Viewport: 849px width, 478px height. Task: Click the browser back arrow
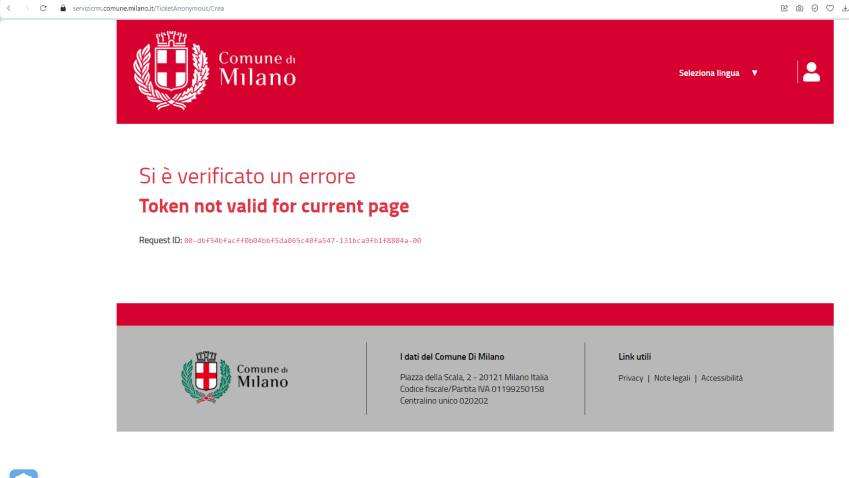(x=9, y=8)
